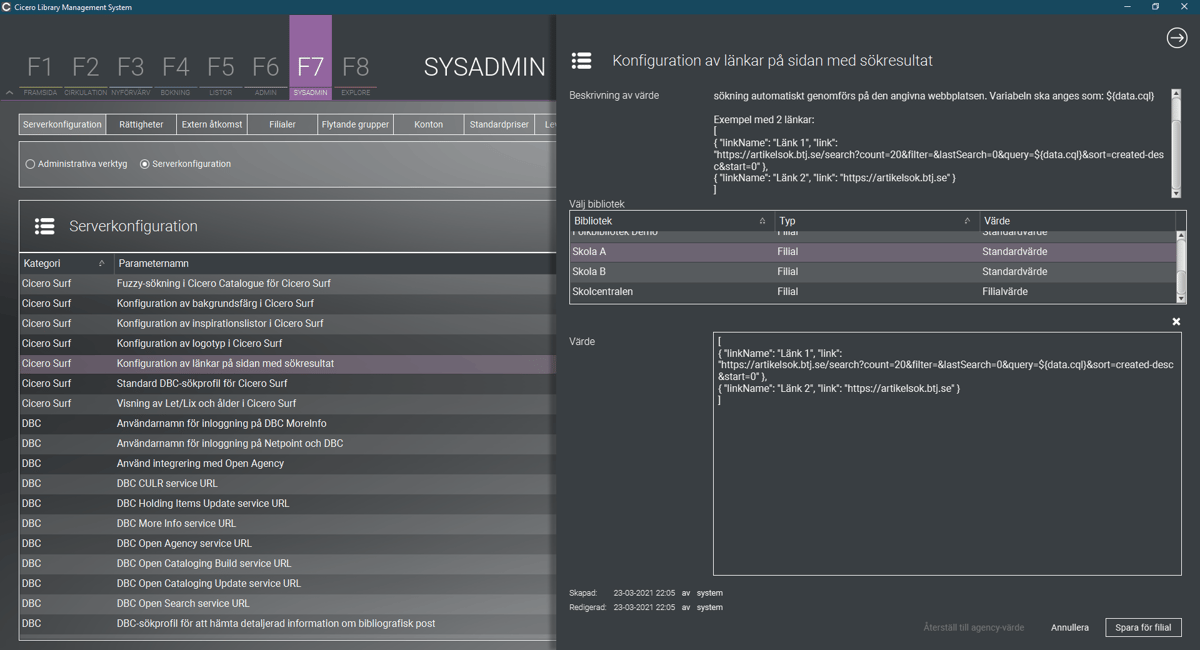Sort the library list by the Typ column
This screenshot has height=650, width=1200.
click(876, 220)
